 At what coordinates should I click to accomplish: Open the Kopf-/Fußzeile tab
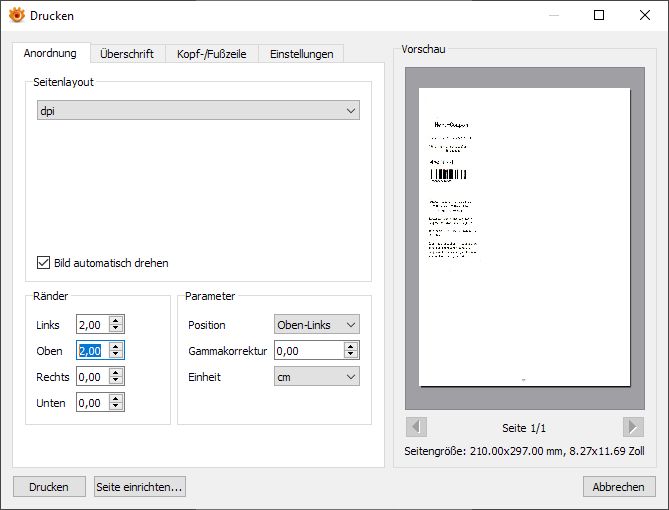point(211,54)
